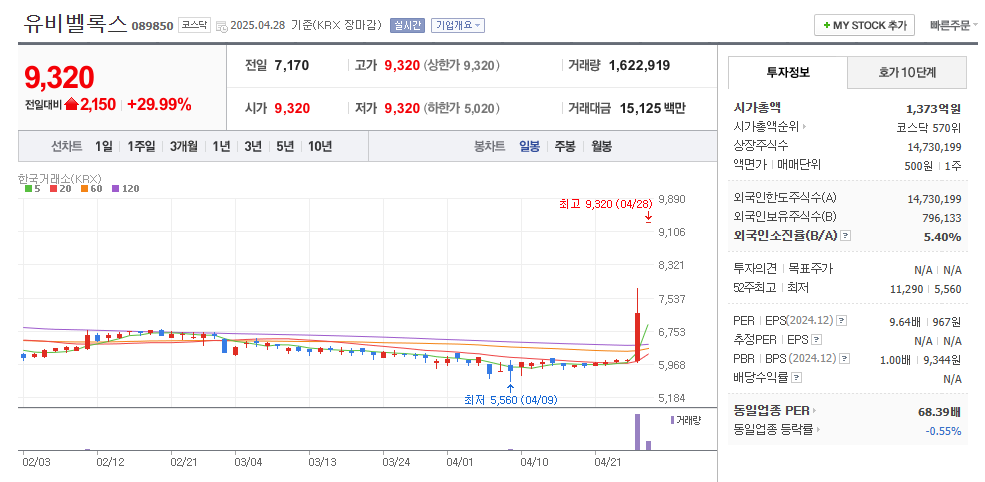
Task: Click the 52주최고 최저 value 11,290 5,560
Action: 925,288
